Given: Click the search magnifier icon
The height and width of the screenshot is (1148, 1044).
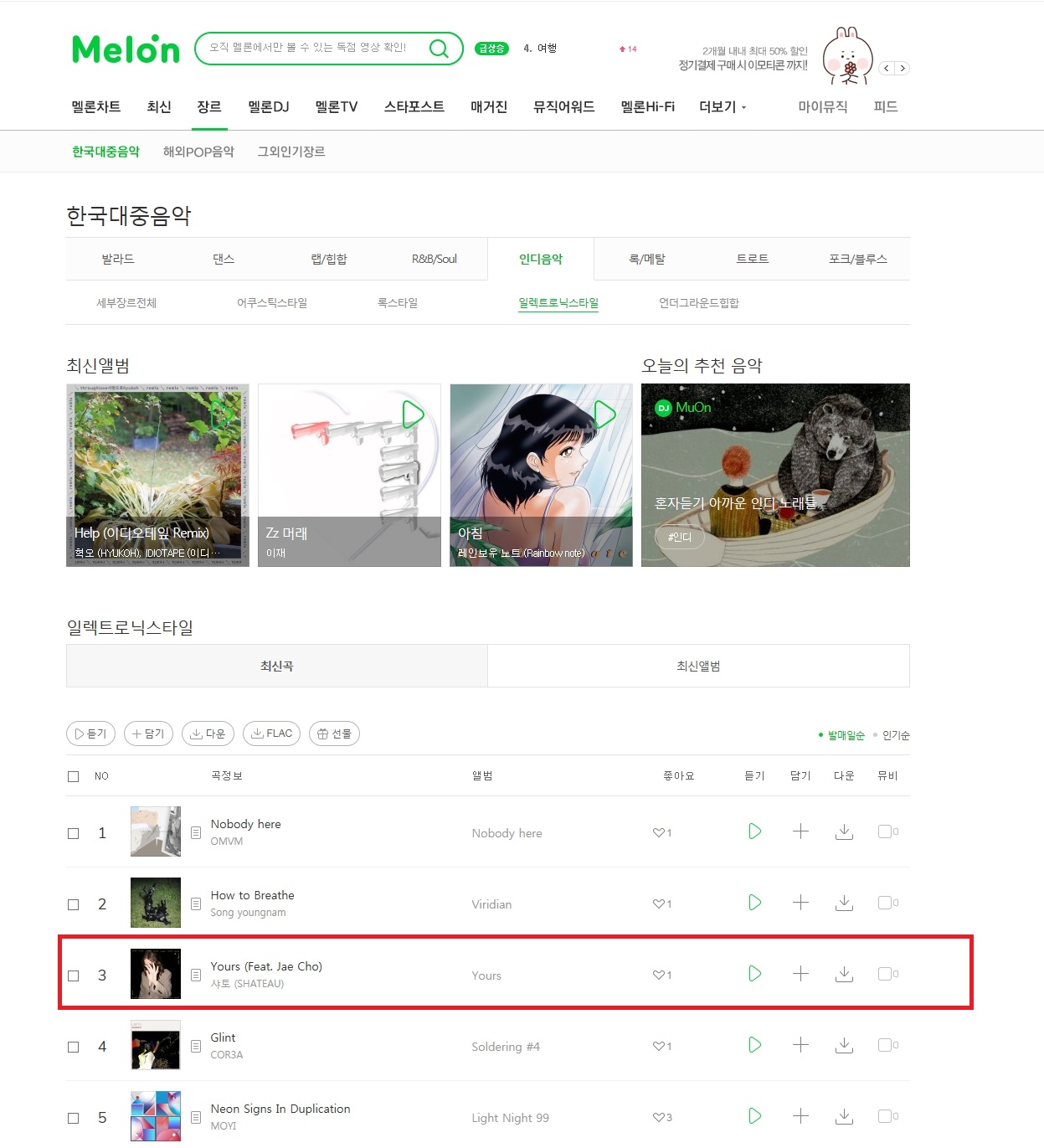Looking at the screenshot, I should coord(439,49).
